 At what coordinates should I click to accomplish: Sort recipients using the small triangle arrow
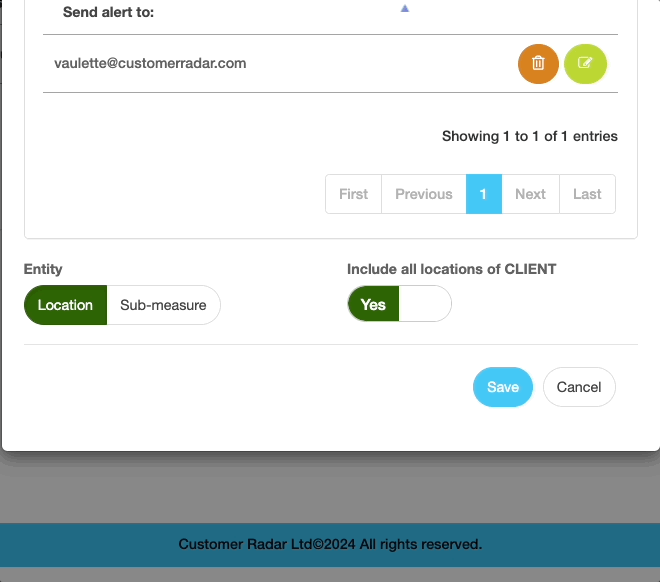(405, 8)
